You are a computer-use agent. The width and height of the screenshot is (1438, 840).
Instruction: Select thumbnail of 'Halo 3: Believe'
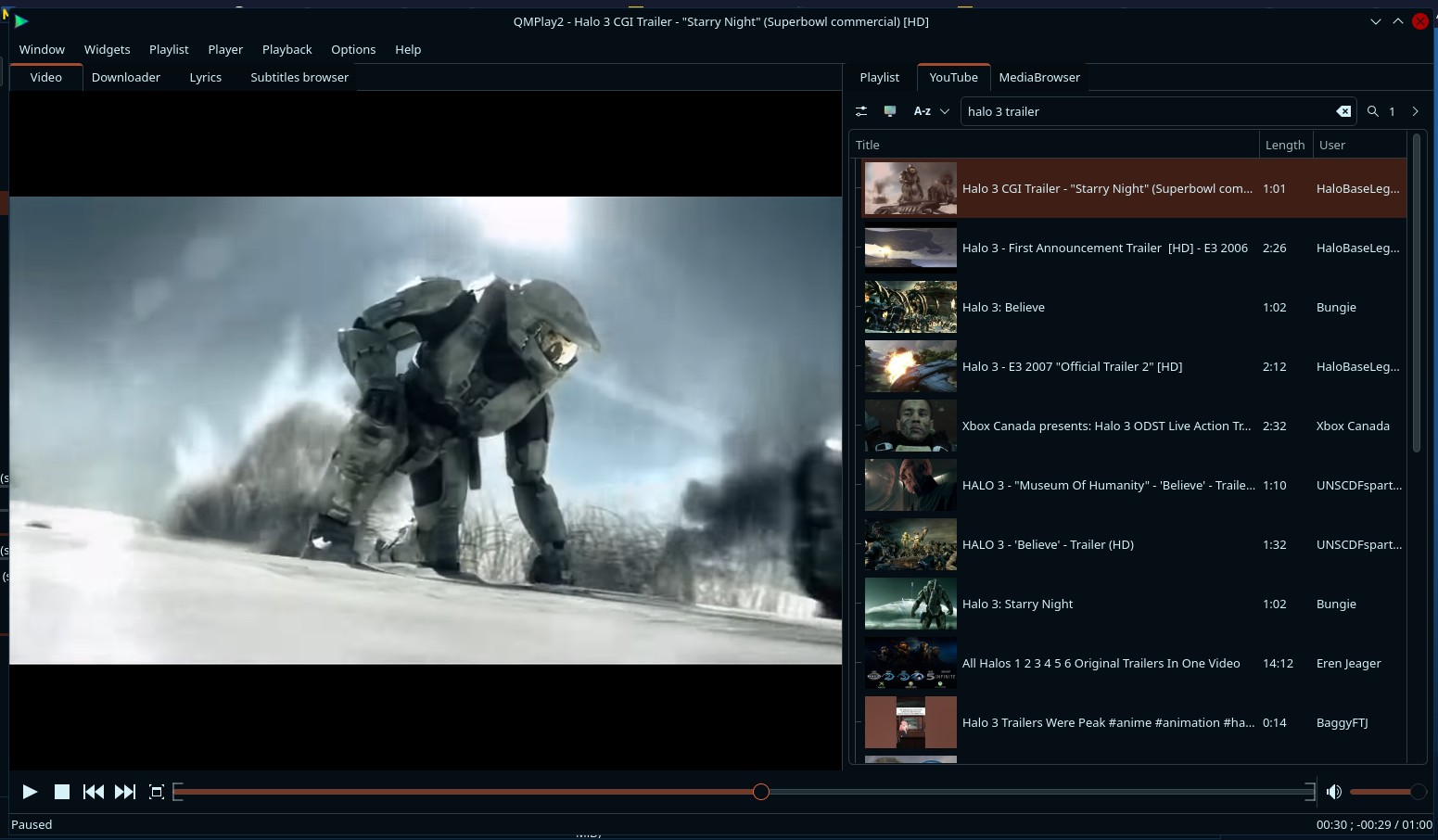[x=910, y=307]
